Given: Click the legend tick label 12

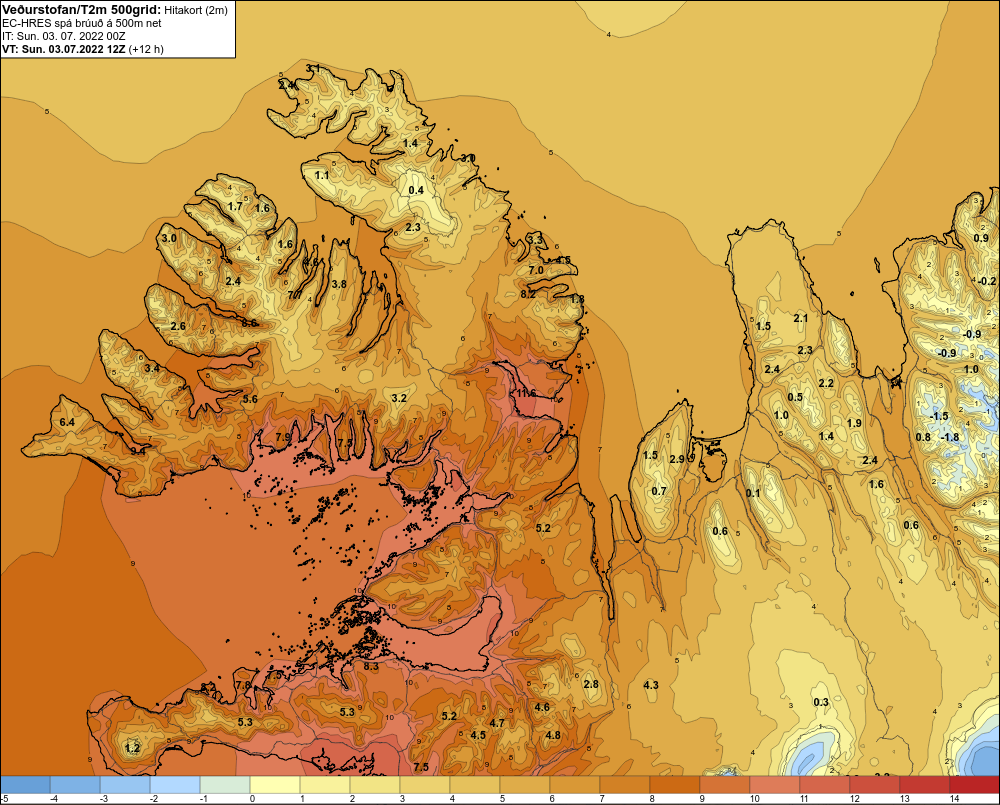Looking at the screenshot, I should click(854, 799).
